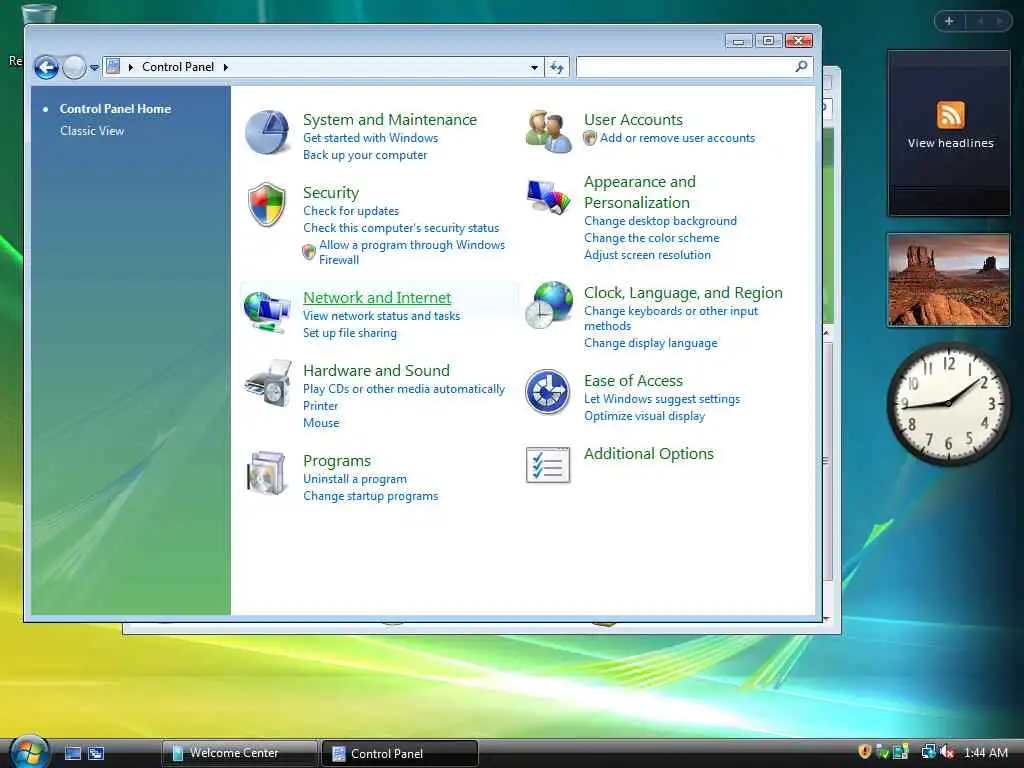Open System and Maintenance heading link

coord(390,120)
